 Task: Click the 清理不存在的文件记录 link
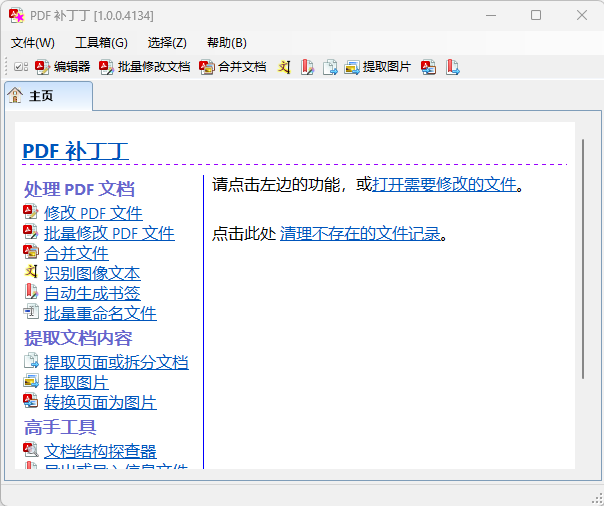click(360, 233)
